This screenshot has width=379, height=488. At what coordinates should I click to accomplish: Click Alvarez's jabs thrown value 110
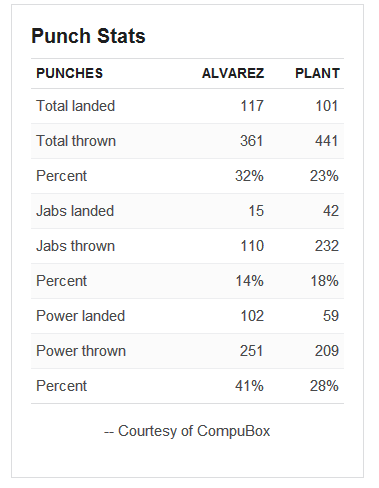[252, 246]
